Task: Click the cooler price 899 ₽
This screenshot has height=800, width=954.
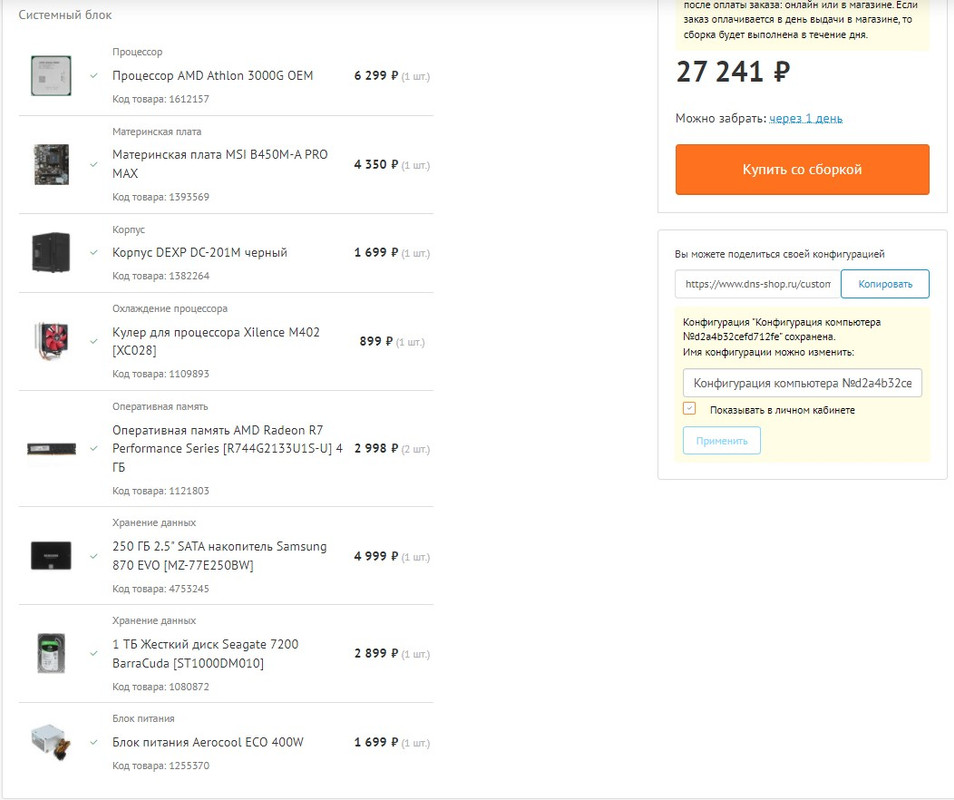Action: coord(376,342)
